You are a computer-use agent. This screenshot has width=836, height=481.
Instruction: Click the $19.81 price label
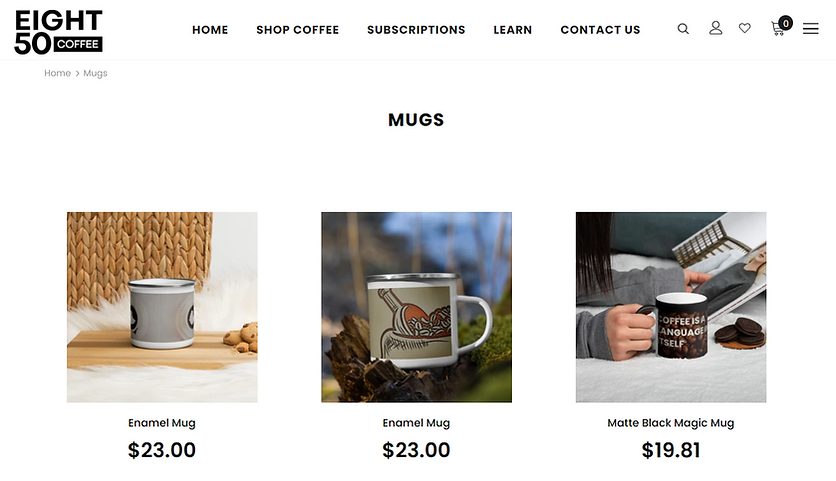tap(671, 450)
